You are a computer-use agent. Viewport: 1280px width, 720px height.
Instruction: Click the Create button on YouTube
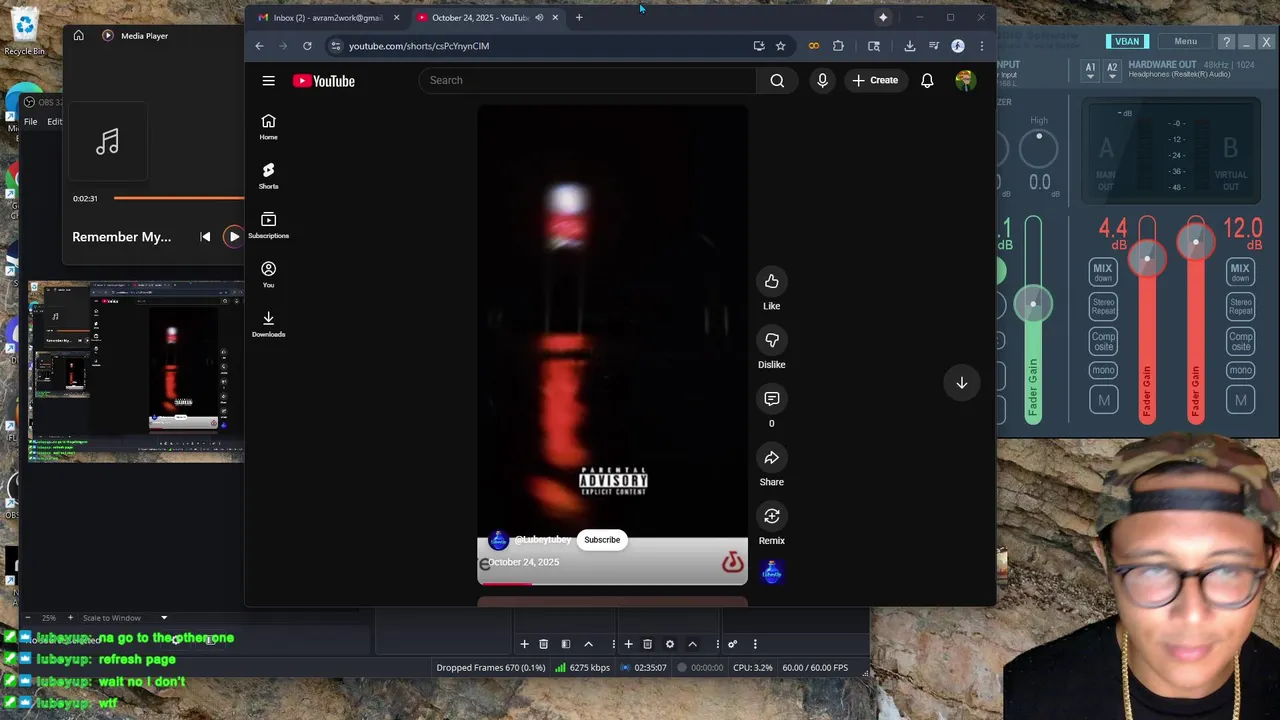pyautogui.click(x=875, y=80)
